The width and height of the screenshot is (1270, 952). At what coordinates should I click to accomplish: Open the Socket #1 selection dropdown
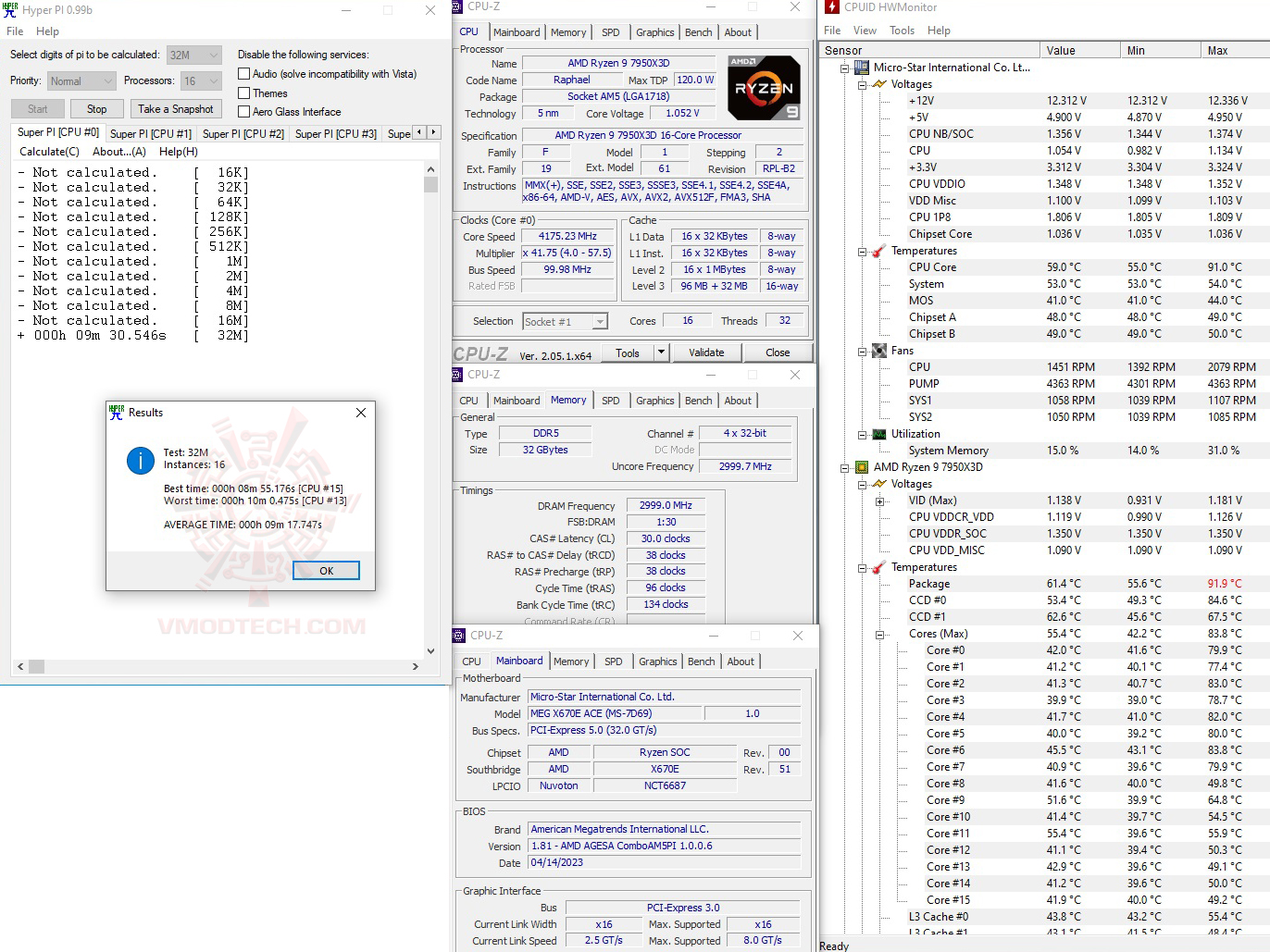pyautogui.click(x=565, y=322)
